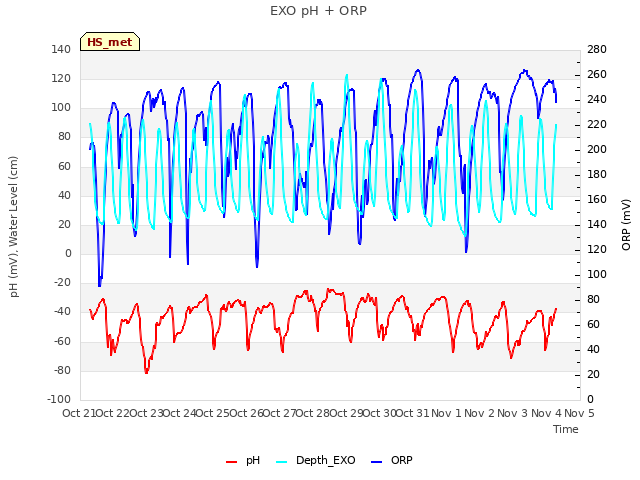Click the chart title EXO pH + ORP
The height and width of the screenshot is (480, 640).
point(318,11)
